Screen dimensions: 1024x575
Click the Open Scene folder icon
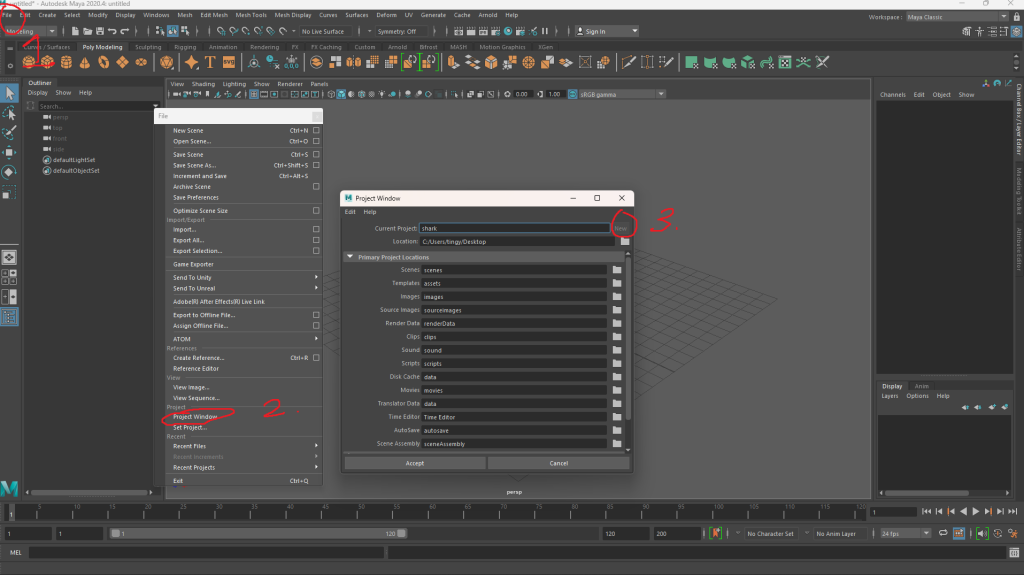click(88, 31)
